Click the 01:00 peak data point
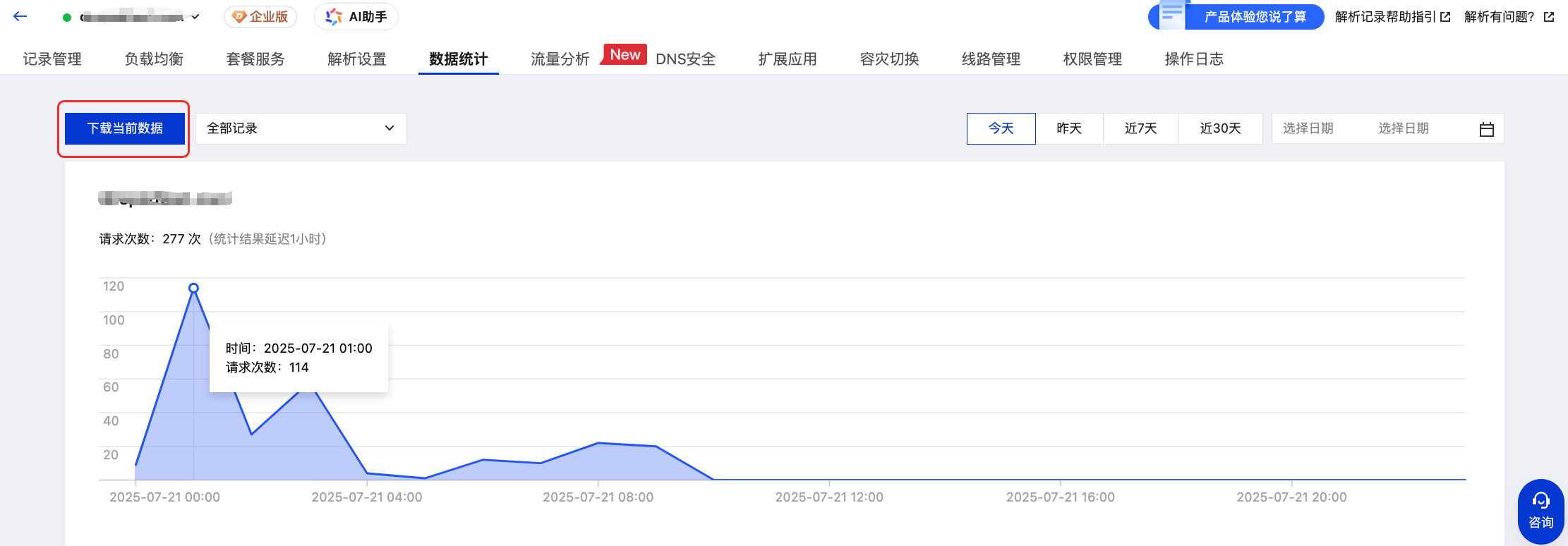 pyautogui.click(x=193, y=288)
